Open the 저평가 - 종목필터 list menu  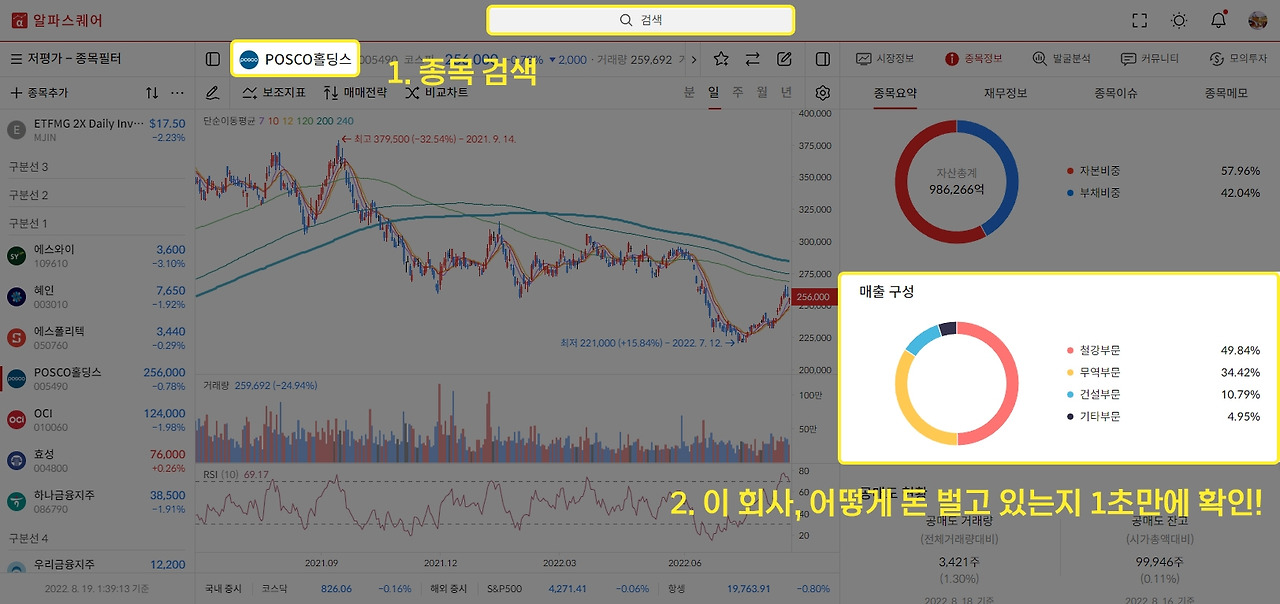coord(66,59)
